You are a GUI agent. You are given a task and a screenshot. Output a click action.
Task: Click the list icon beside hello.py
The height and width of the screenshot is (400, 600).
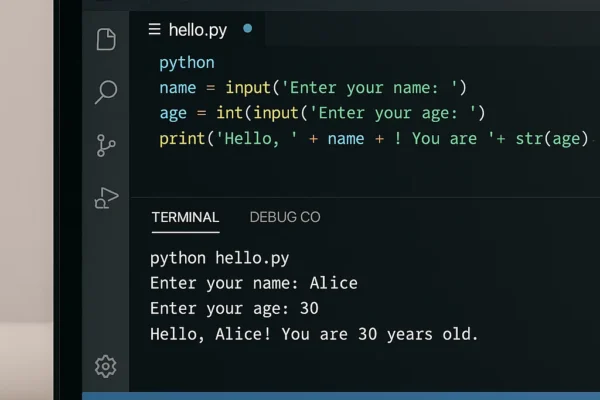(x=155, y=29)
